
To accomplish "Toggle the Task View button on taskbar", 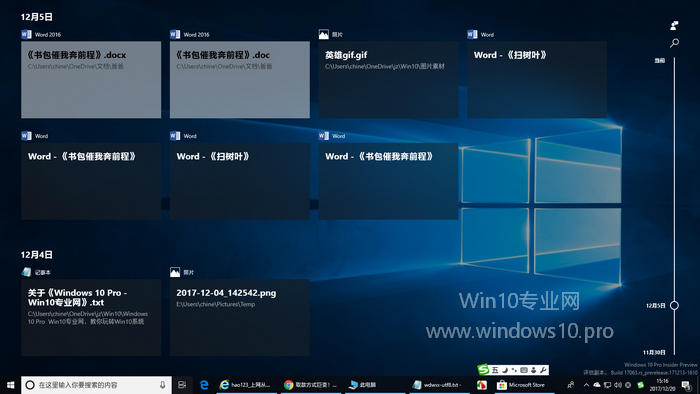I will pos(182,385).
